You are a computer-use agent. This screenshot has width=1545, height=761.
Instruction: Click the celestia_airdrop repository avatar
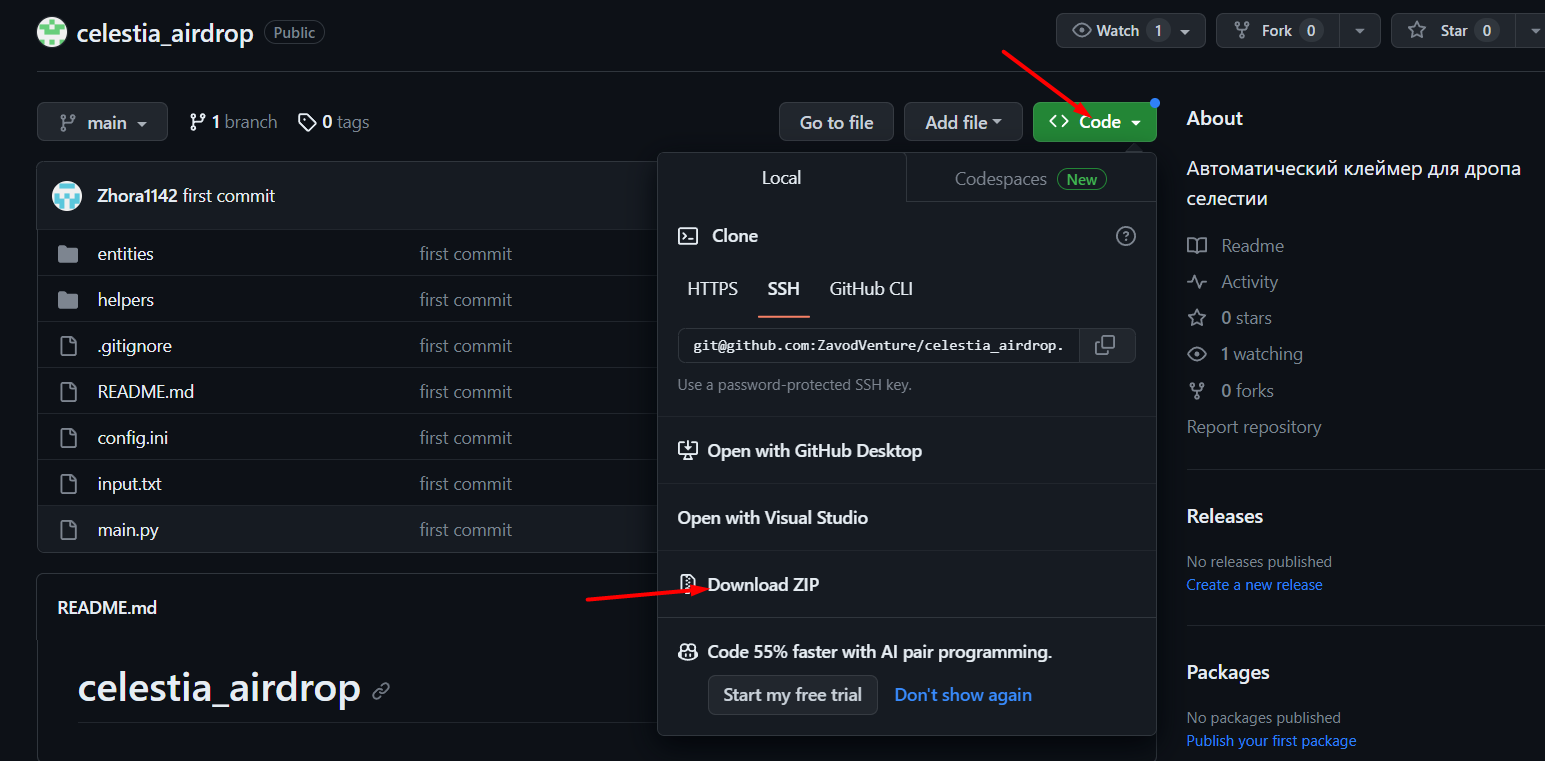[x=51, y=31]
